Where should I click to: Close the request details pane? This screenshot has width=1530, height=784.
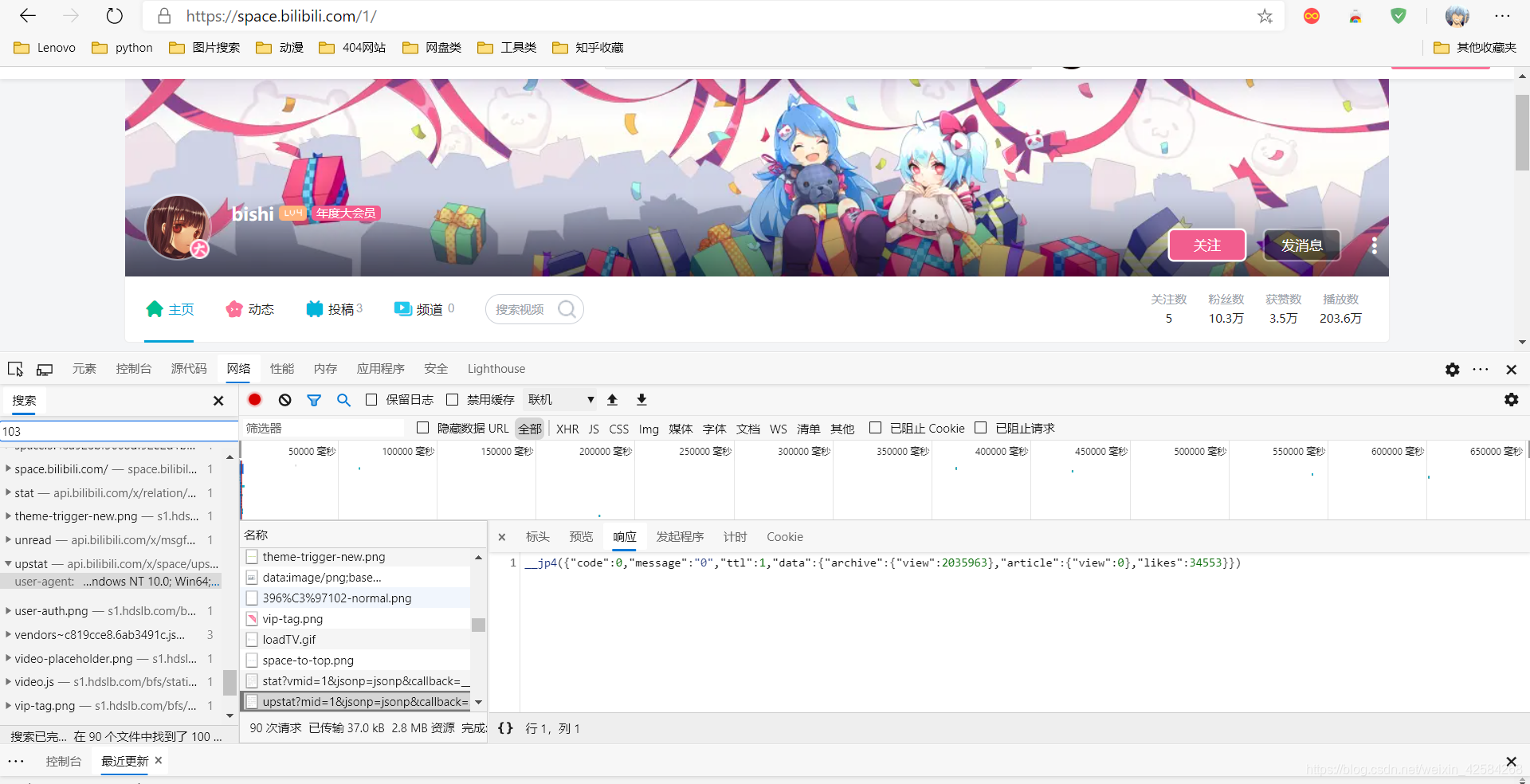[x=502, y=537]
